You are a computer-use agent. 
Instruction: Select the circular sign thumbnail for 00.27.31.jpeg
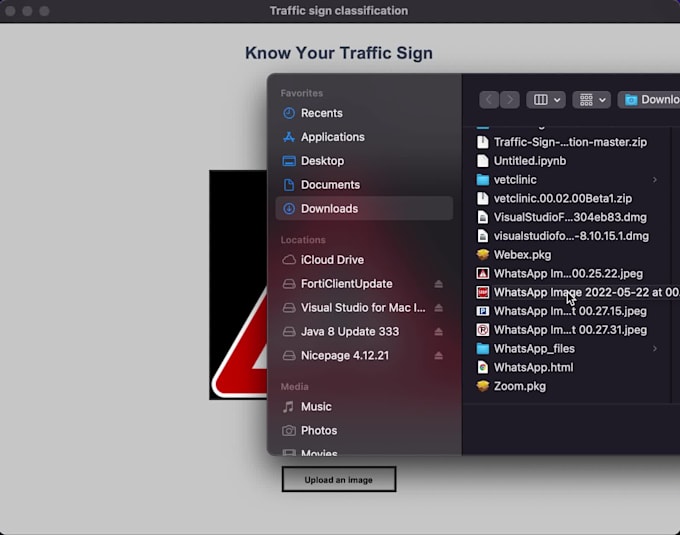pyautogui.click(x=483, y=330)
